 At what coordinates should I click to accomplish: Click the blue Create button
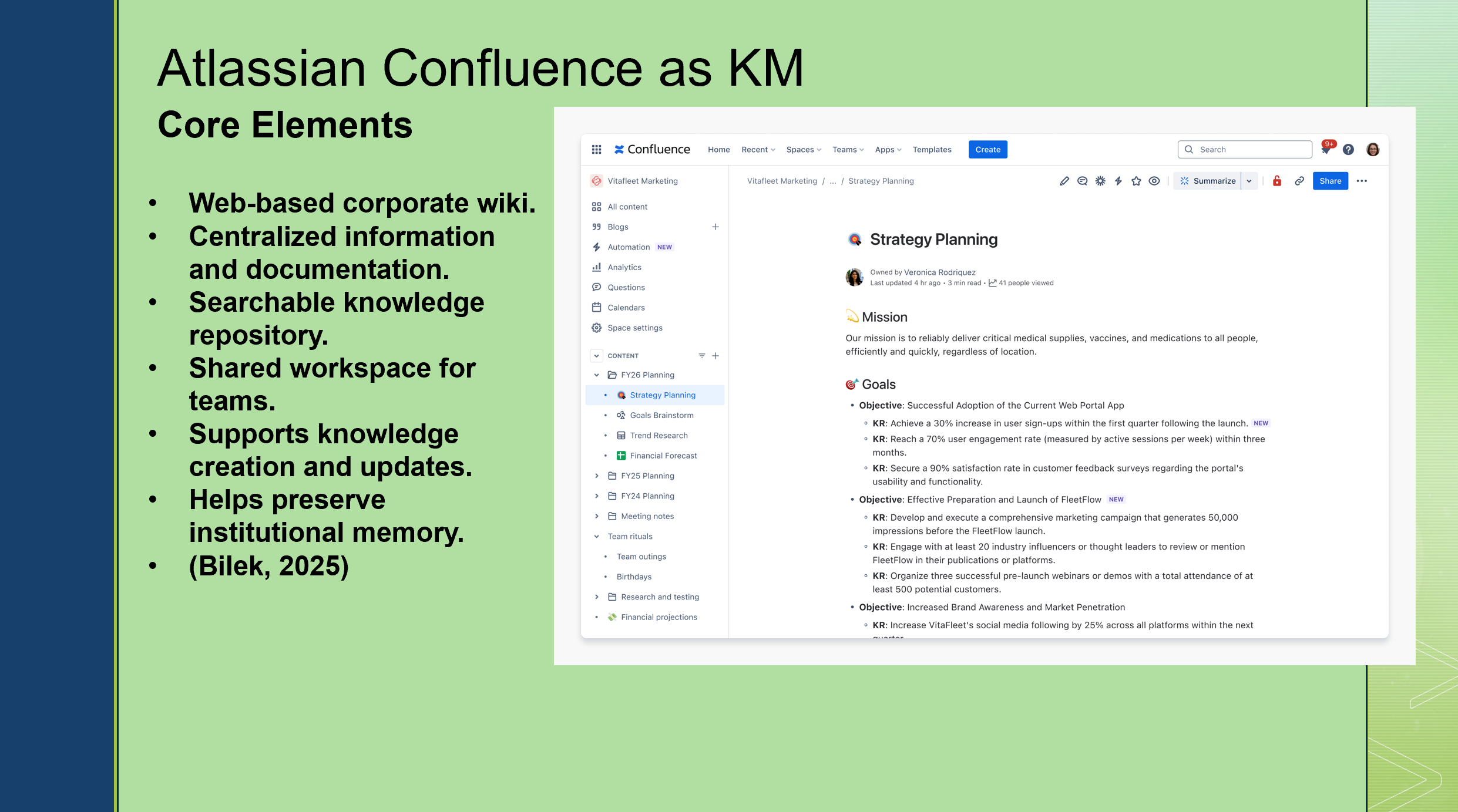coord(987,150)
